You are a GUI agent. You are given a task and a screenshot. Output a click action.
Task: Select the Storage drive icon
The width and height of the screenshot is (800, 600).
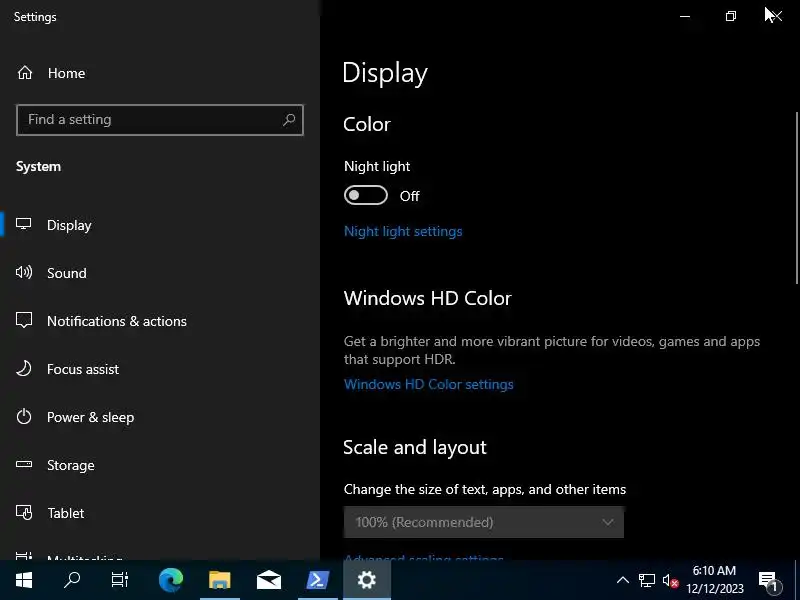point(23,464)
